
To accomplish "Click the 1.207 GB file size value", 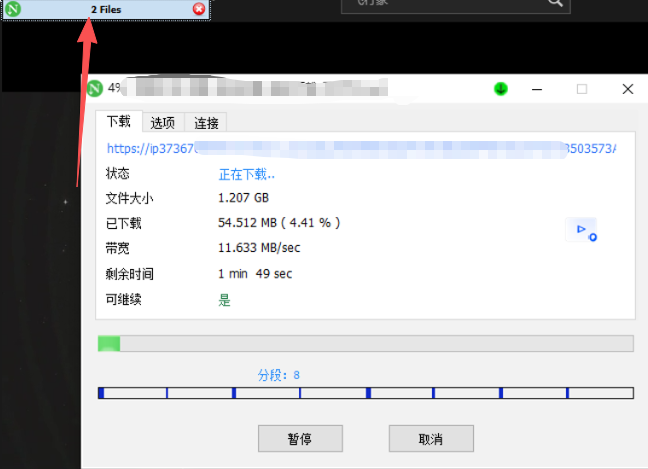I will [x=243, y=198].
